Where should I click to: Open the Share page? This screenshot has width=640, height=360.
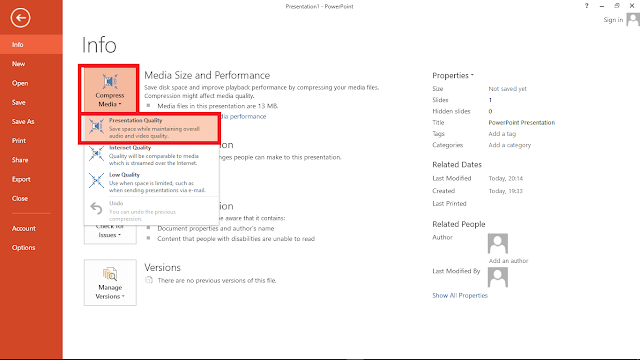(31, 160)
